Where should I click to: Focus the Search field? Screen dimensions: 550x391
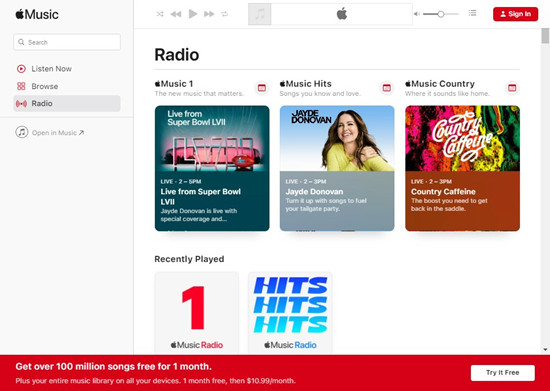67,42
